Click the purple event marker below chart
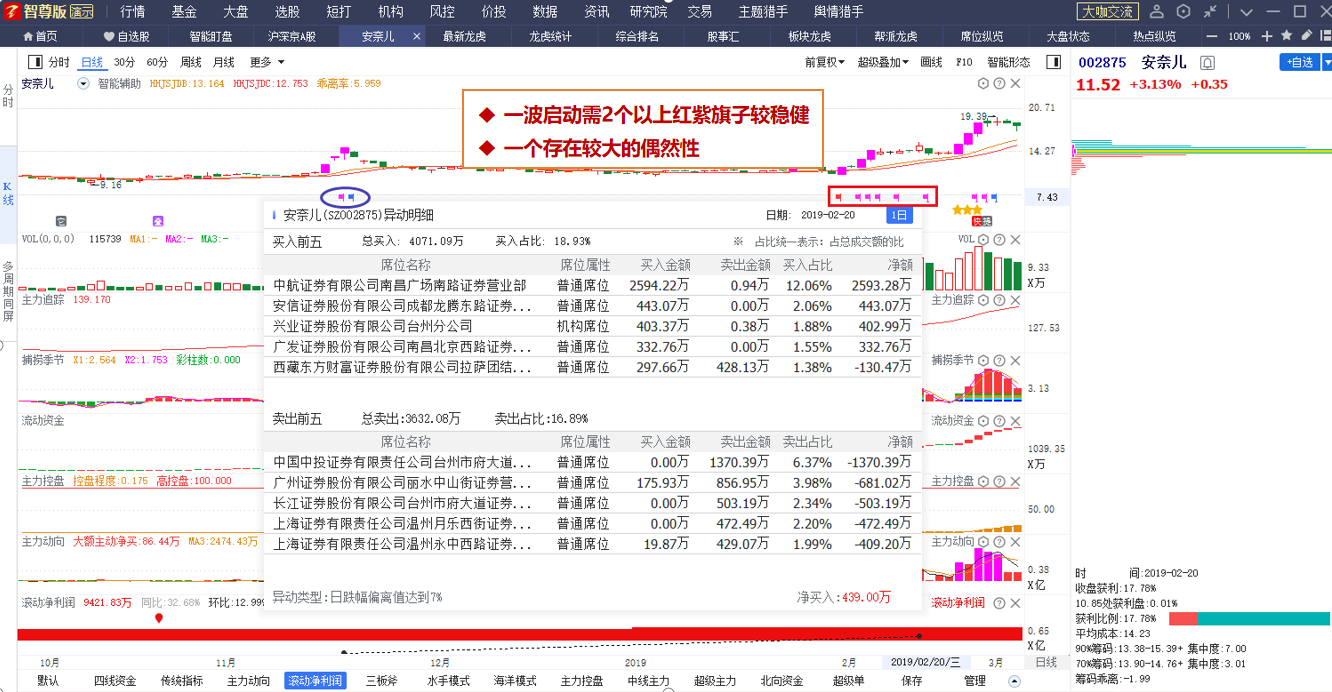 [157, 221]
